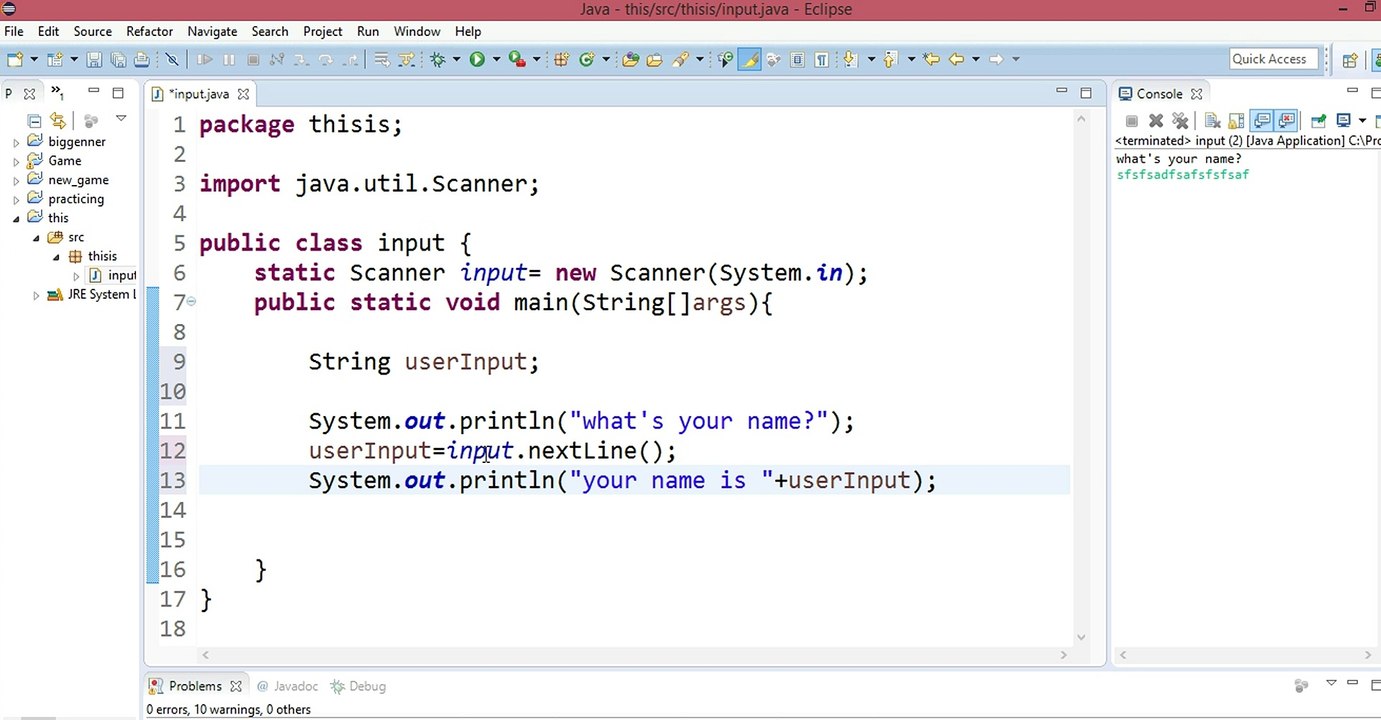Toggle Mark Occurrences highlighter icon

click(749, 59)
